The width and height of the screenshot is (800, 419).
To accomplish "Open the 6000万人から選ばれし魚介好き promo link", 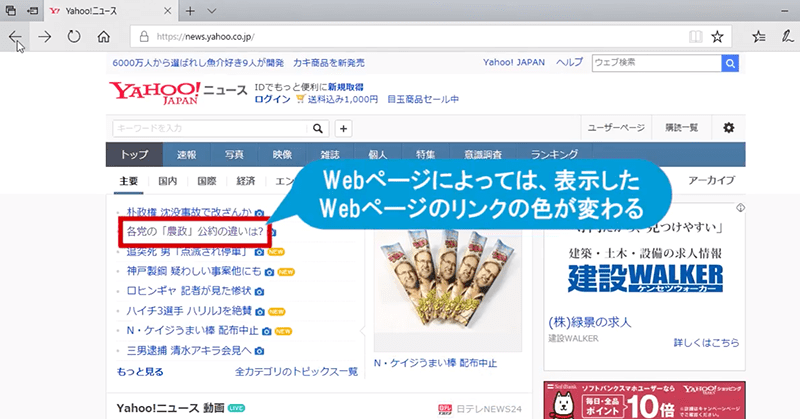I will coord(198,63).
